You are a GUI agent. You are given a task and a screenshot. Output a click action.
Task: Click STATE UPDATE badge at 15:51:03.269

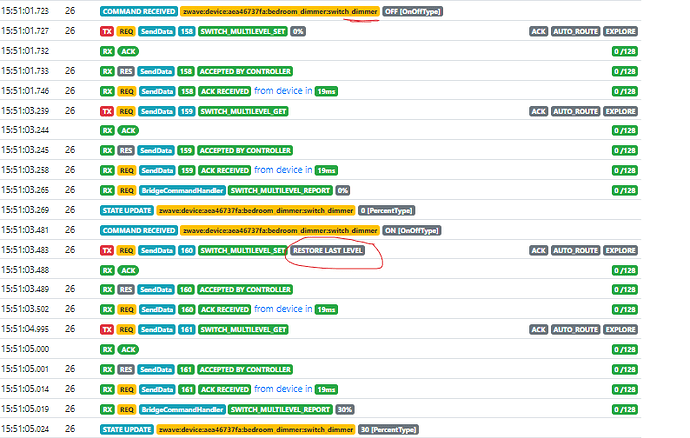127,210
